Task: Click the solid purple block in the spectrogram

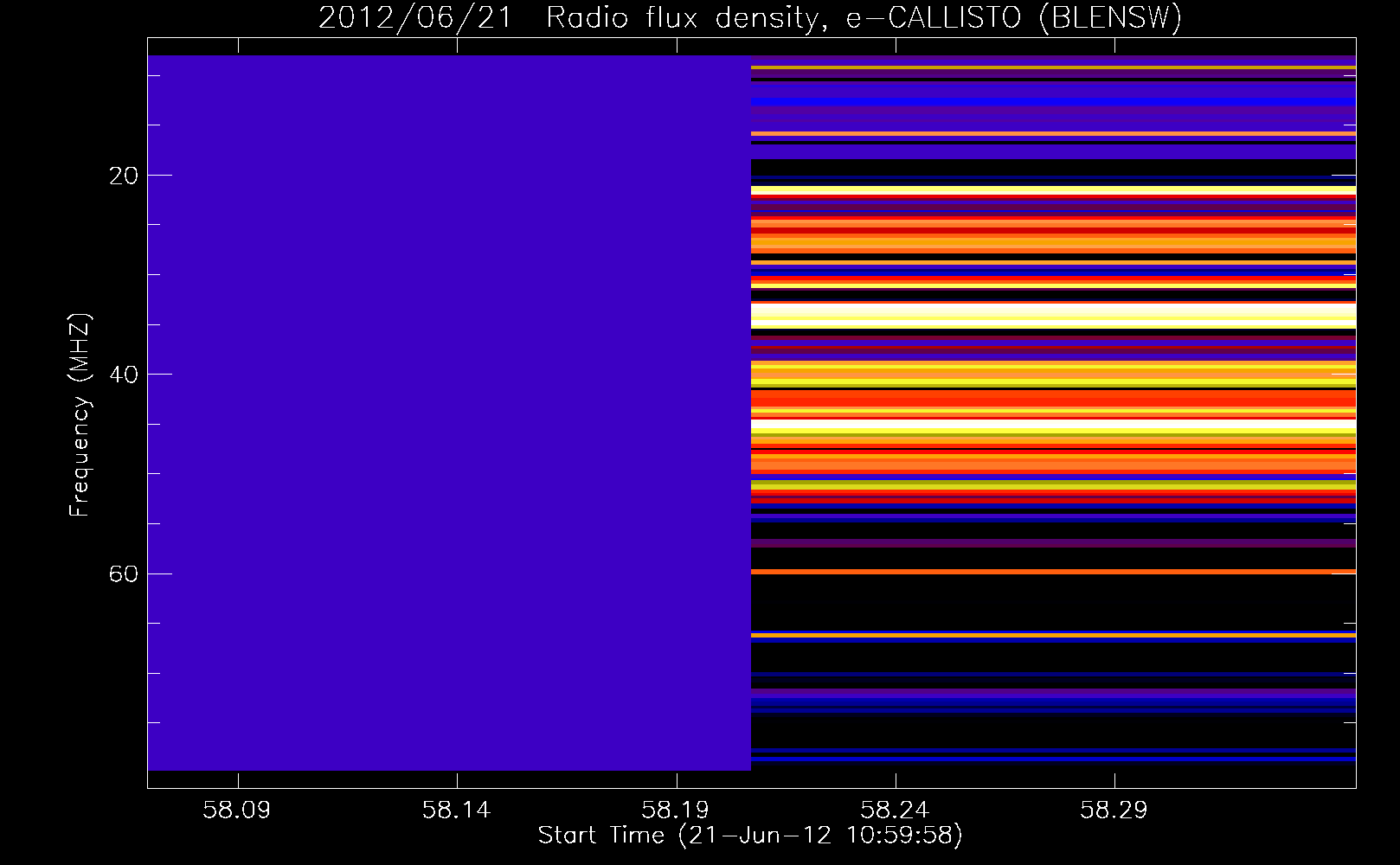Action: click(x=449, y=413)
